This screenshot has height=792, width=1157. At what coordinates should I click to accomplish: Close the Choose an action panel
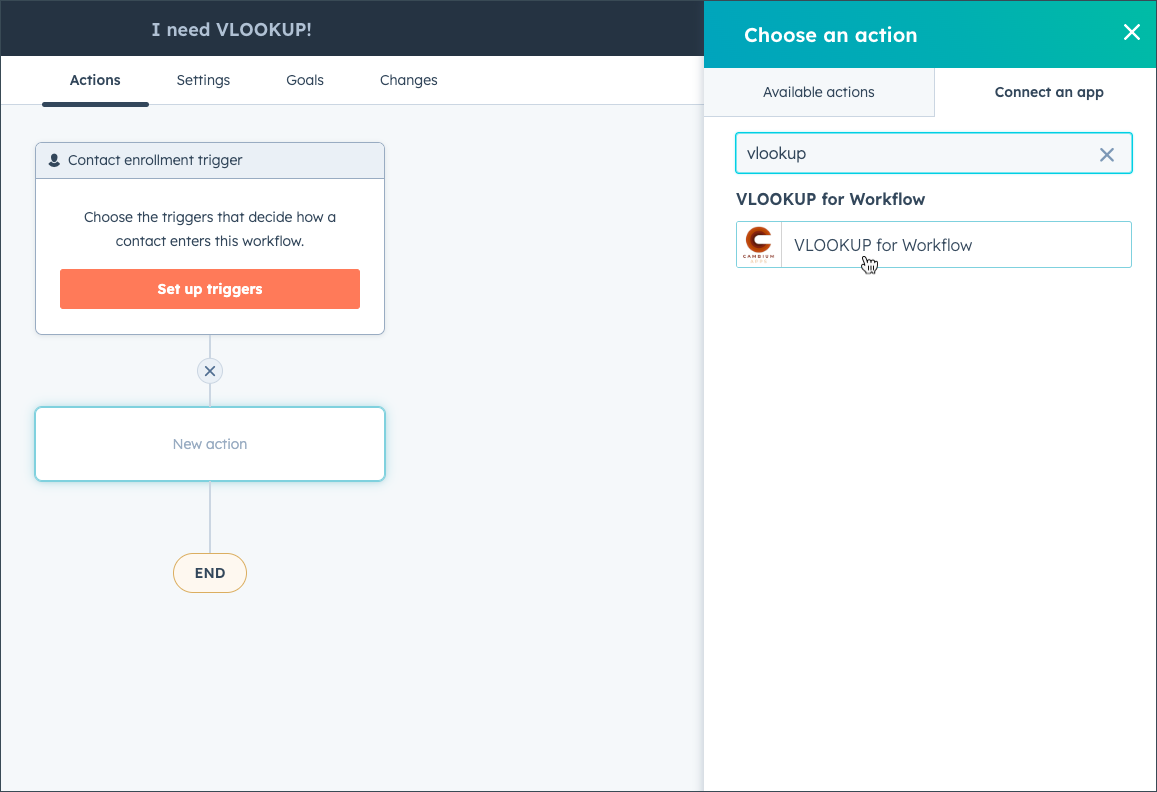1131,32
